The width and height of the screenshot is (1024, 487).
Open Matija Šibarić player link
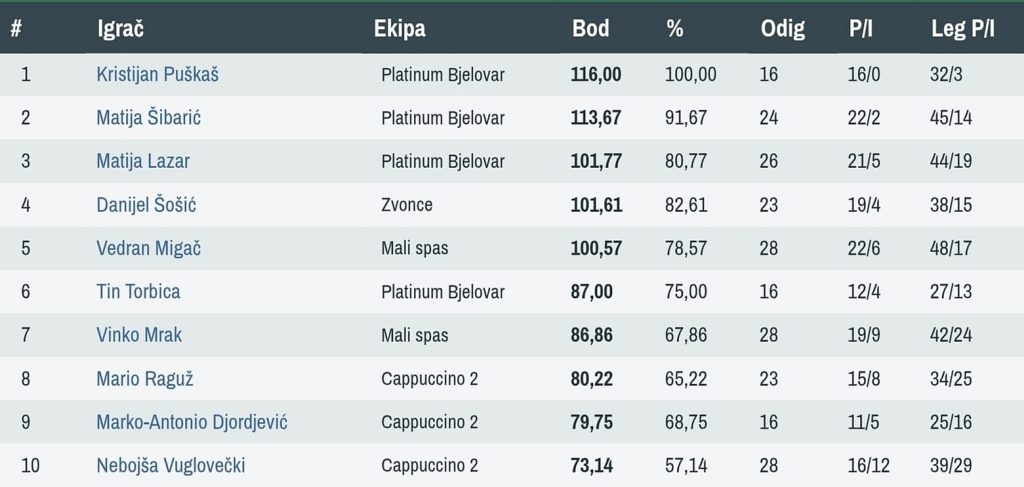(x=149, y=118)
